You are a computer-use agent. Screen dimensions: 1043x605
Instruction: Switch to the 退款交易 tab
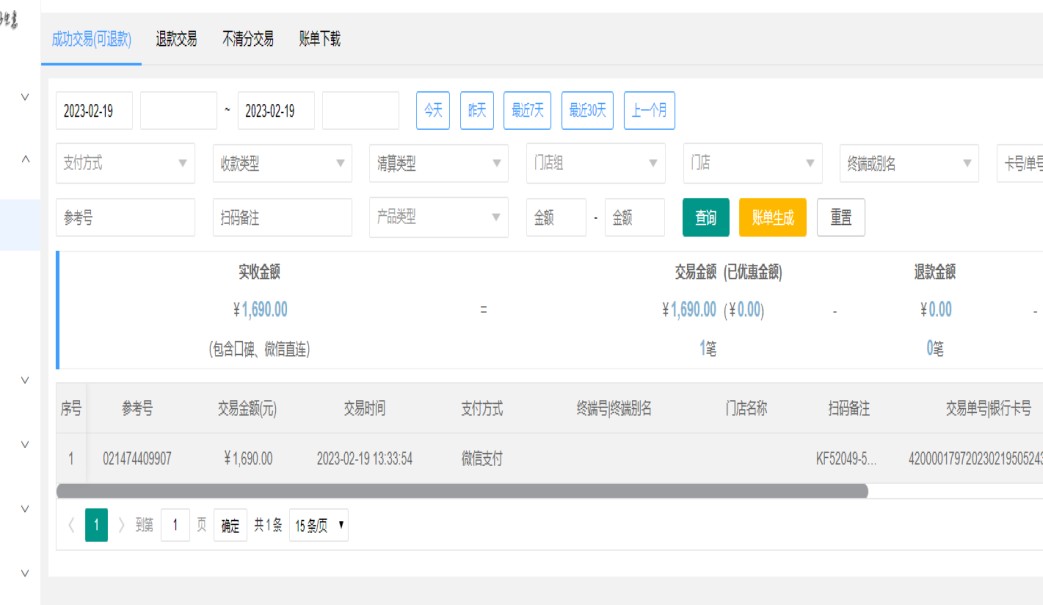point(176,39)
